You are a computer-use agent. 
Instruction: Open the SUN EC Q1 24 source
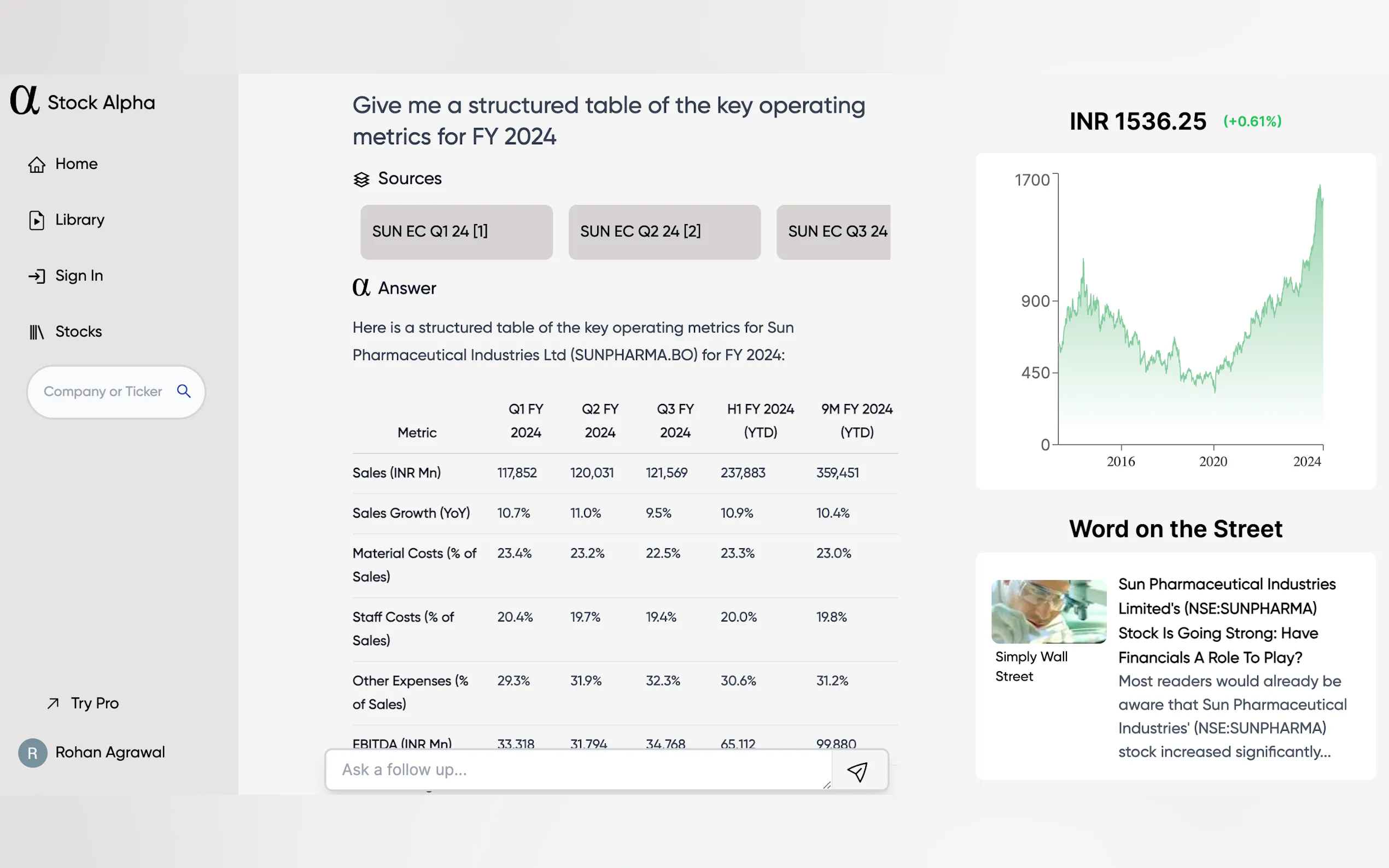[x=456, y=232]
